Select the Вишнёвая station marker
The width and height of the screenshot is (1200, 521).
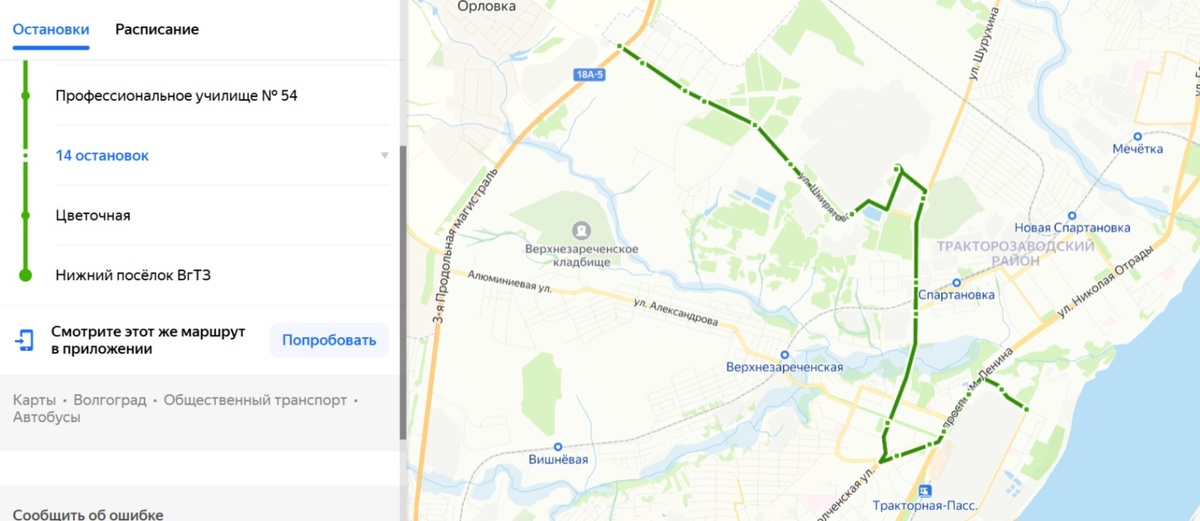point(558,447)
